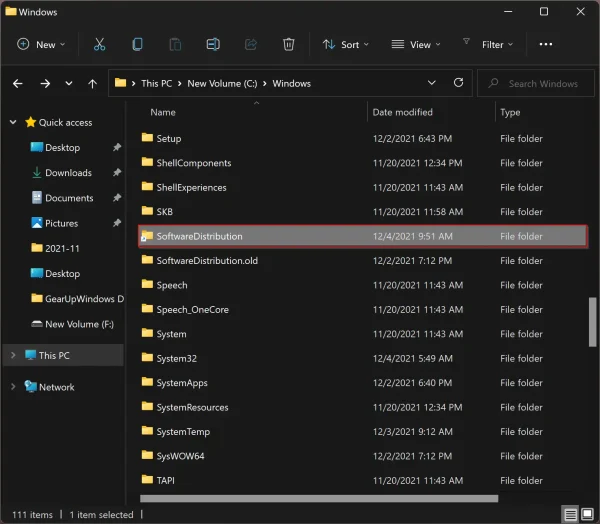Click the Windows breadcrumb segment
The image size is (600, 524).
[x=292, y=83]
